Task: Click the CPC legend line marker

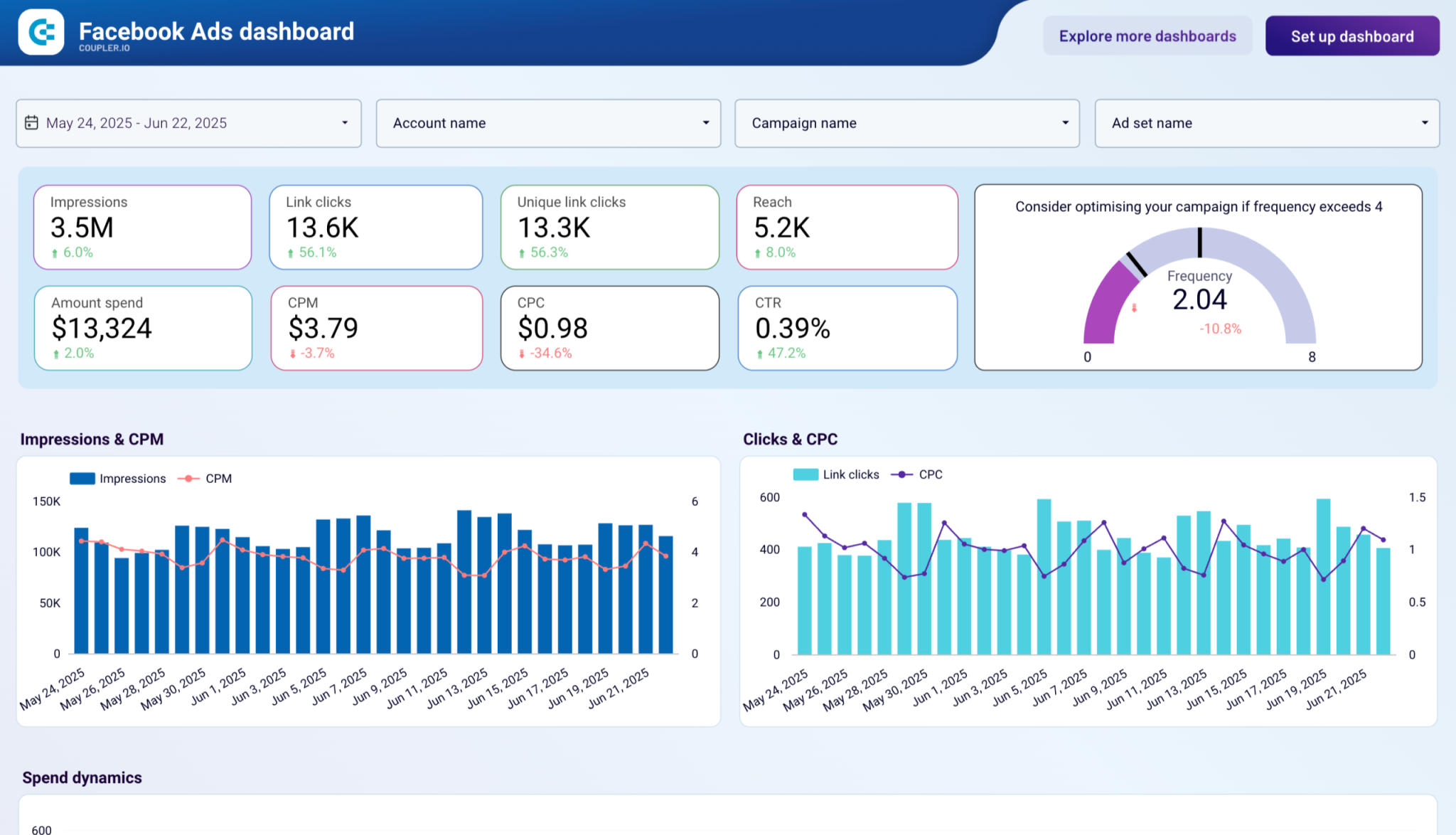Action: [901, 474]
